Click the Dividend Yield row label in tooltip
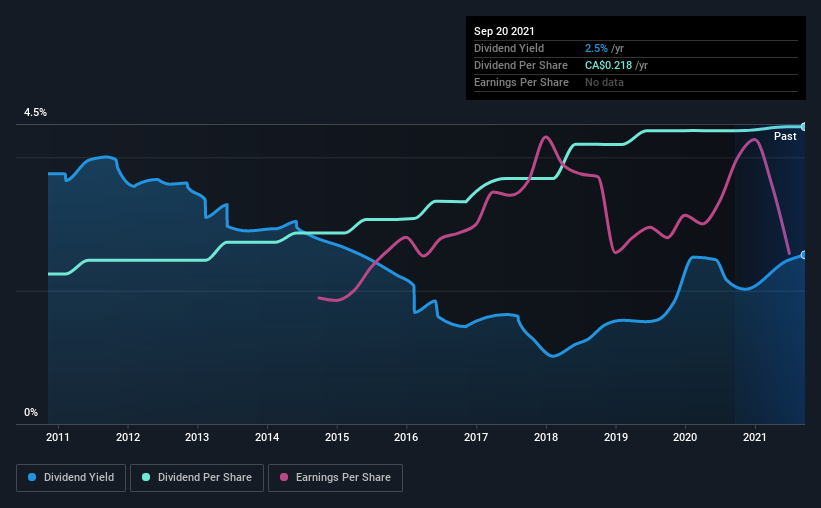 [x=509, y=48]
